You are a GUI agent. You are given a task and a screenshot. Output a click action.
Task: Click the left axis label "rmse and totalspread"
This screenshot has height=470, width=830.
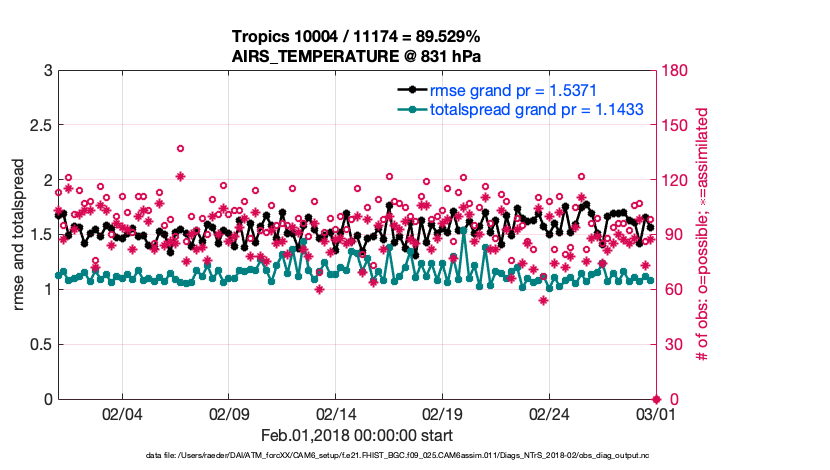pos(20,235)
